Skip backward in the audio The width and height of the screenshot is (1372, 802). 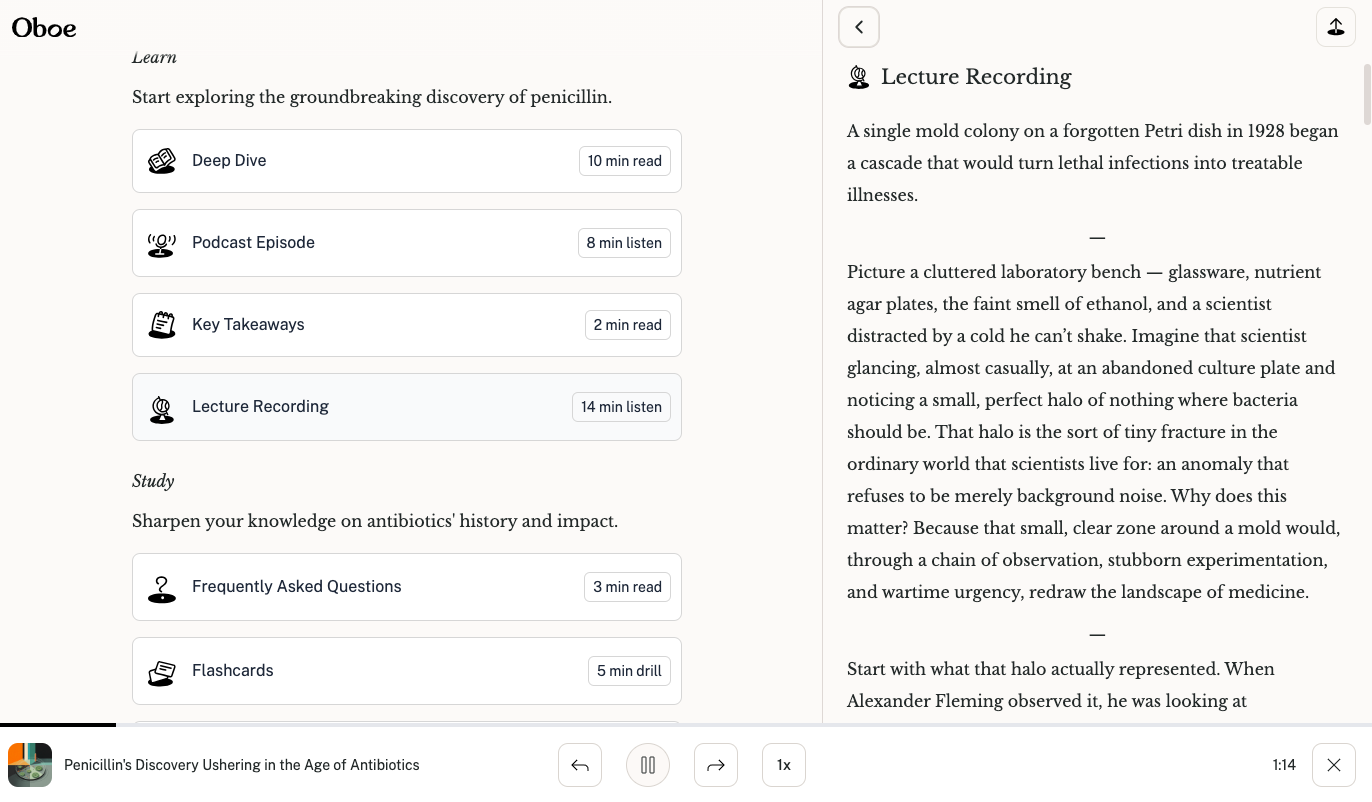pos(580,765)
